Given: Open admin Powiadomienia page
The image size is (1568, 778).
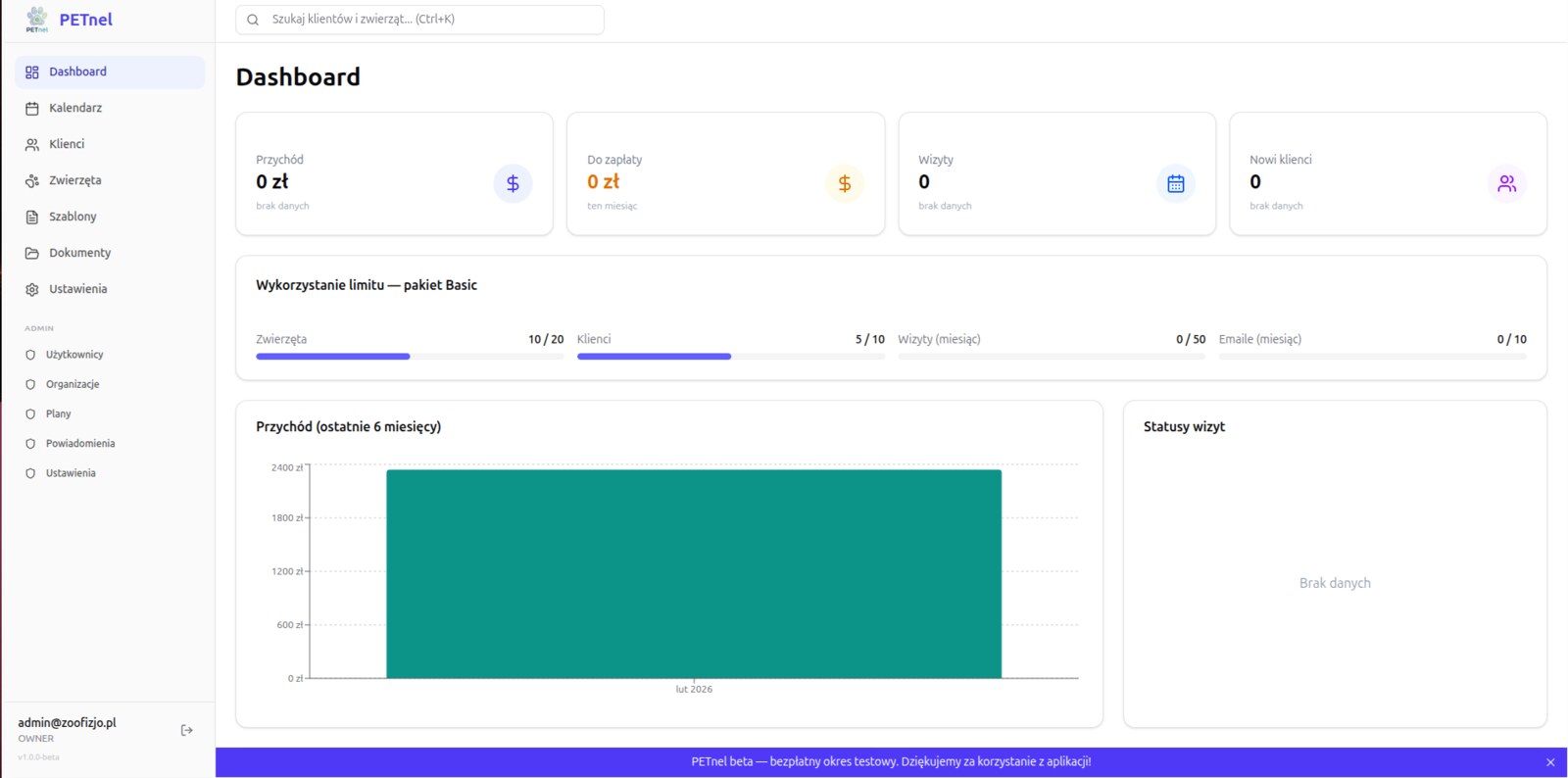Looking at the screenshot, I should 110,444.
